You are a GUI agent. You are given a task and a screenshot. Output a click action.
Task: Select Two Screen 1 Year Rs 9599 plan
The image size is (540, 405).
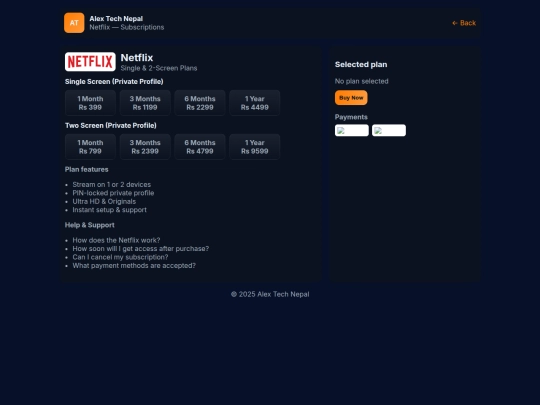tap(255, 147)
